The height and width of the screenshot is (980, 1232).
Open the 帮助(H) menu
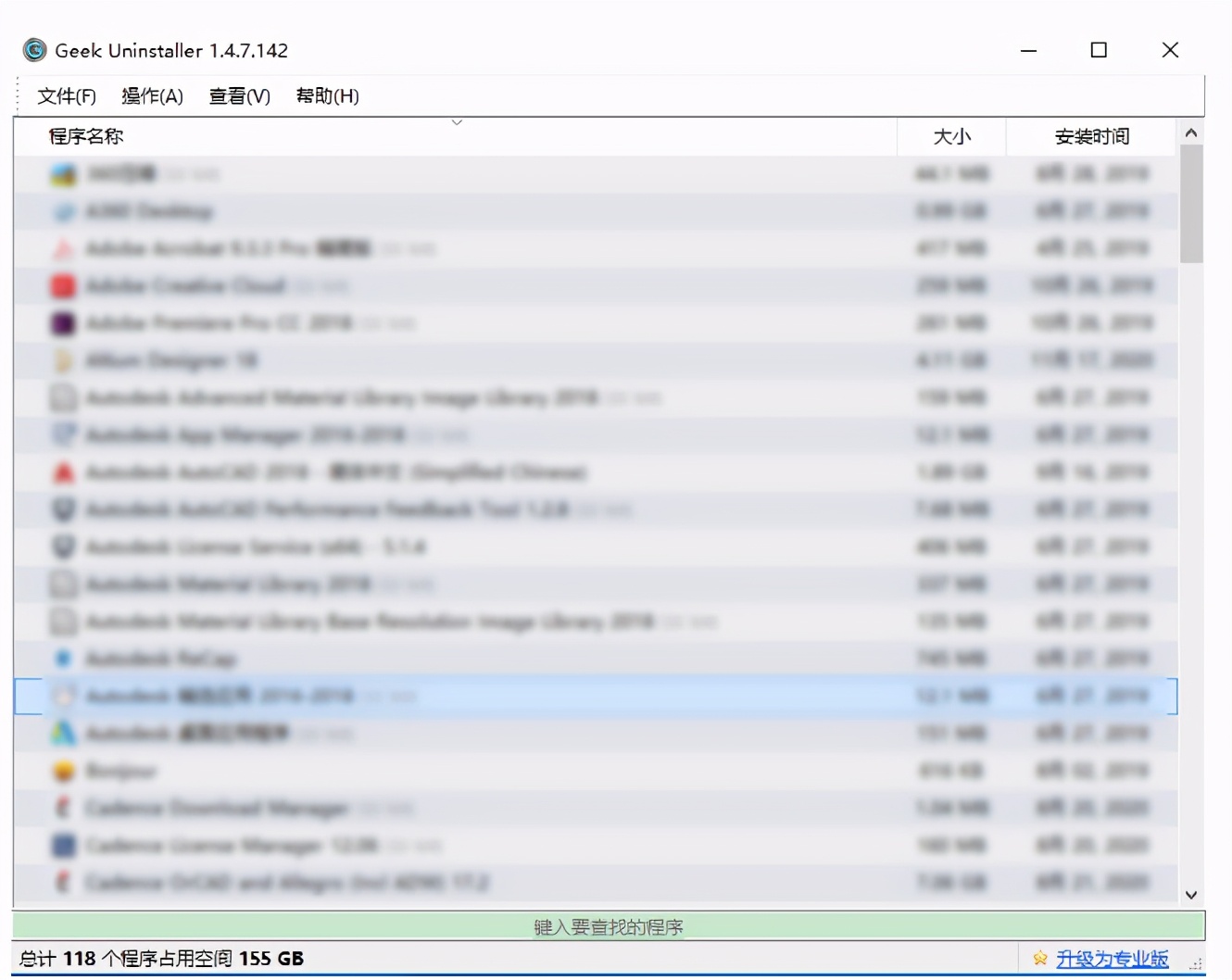(327, 96)
